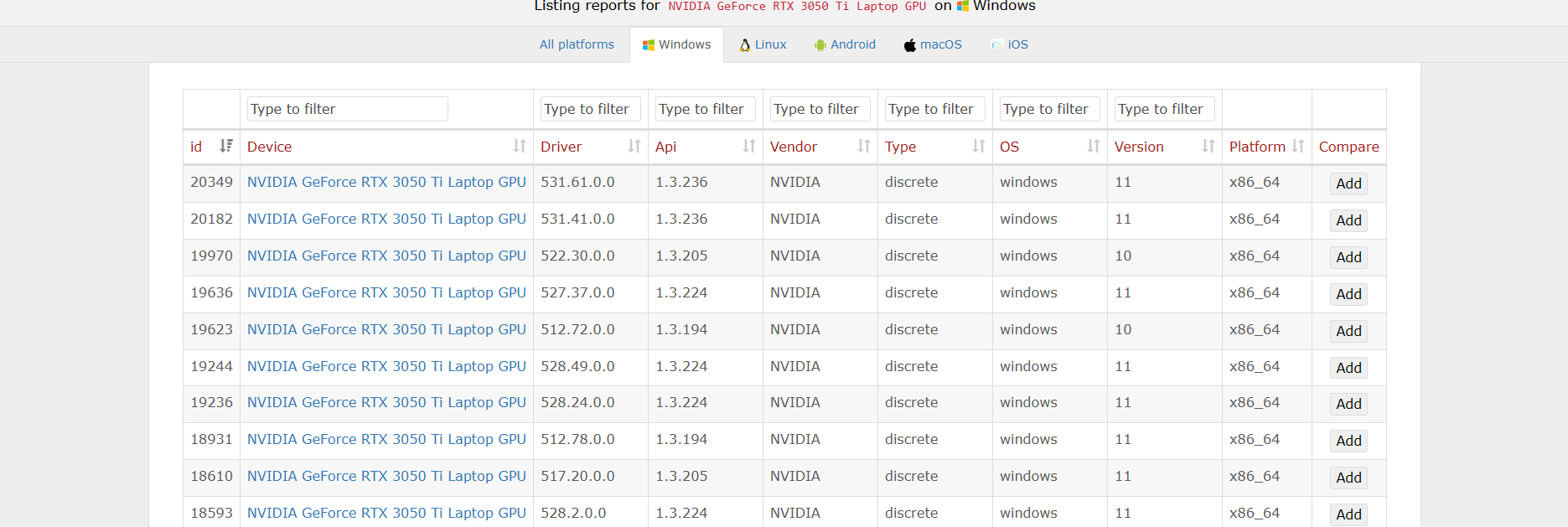Open device link for report 19236
This screenshot has height=527, width=1568.
coord(386,402)
